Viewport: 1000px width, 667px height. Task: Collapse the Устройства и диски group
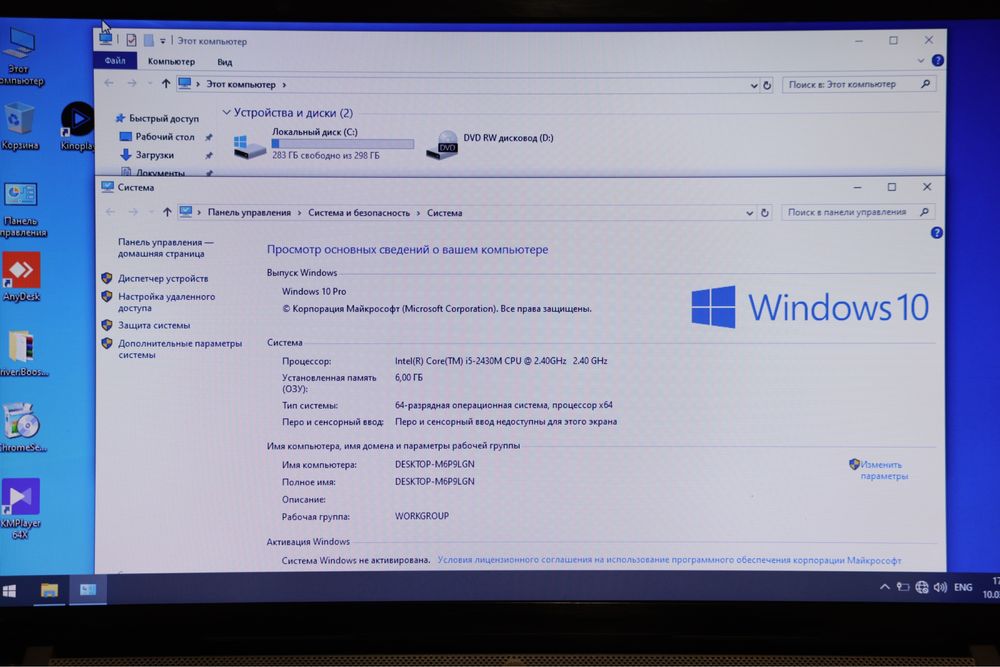click(226, 112)
